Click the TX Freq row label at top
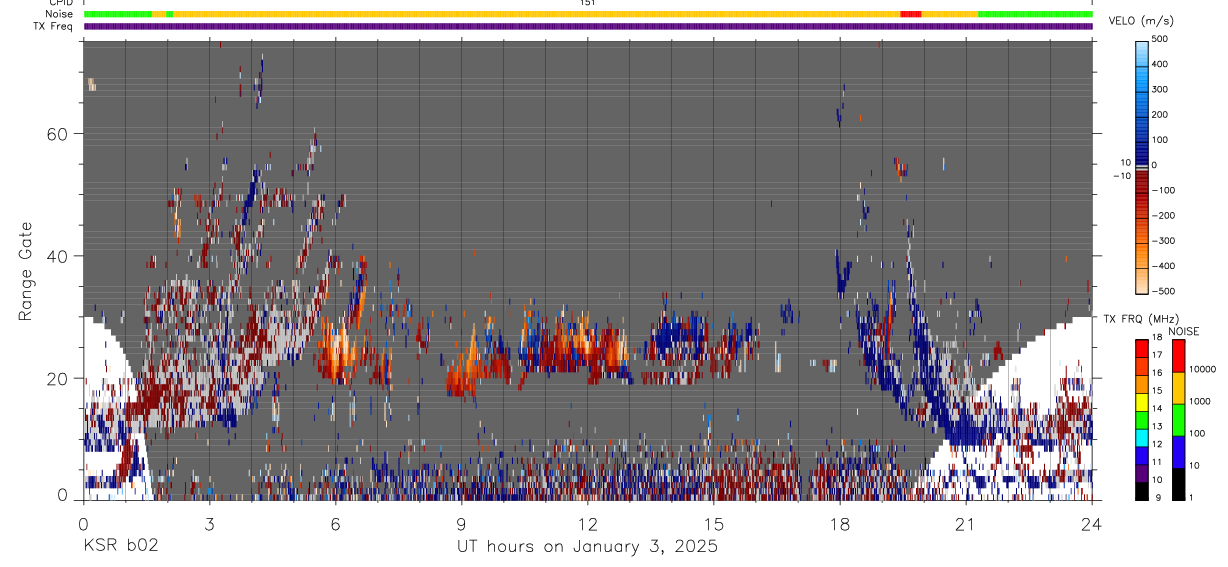 (x=54, y=26)
